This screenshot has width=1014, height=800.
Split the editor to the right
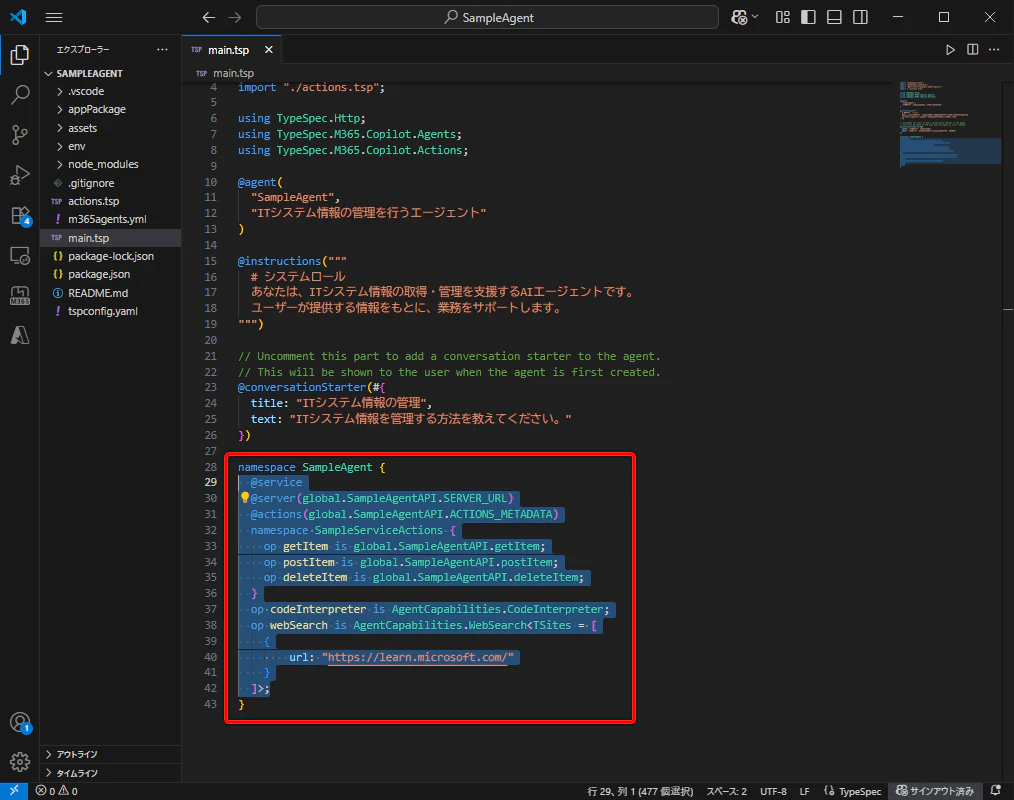(973, 50)
